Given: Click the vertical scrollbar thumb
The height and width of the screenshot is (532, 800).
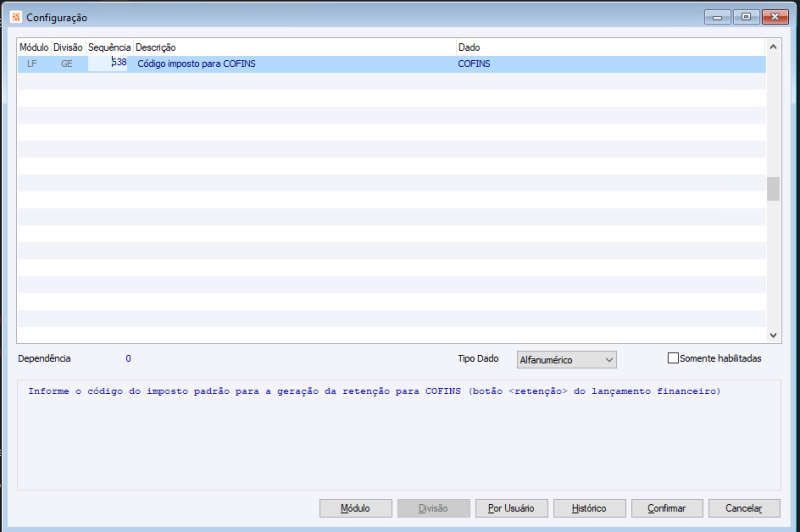Looking at the screenshot, I should click(x=773, y=189).
